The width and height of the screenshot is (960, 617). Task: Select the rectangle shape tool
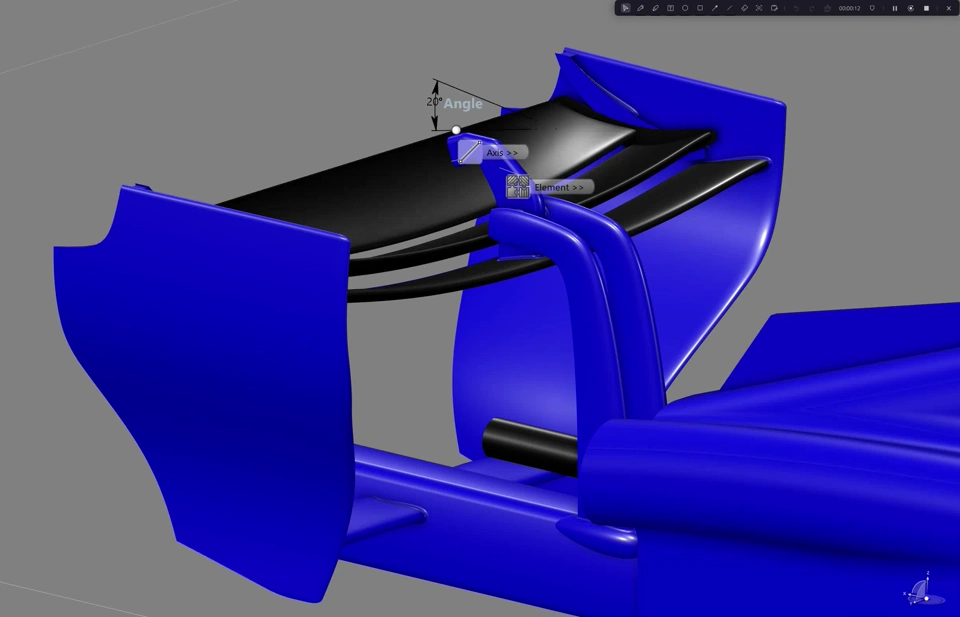(x=700, y=8)
